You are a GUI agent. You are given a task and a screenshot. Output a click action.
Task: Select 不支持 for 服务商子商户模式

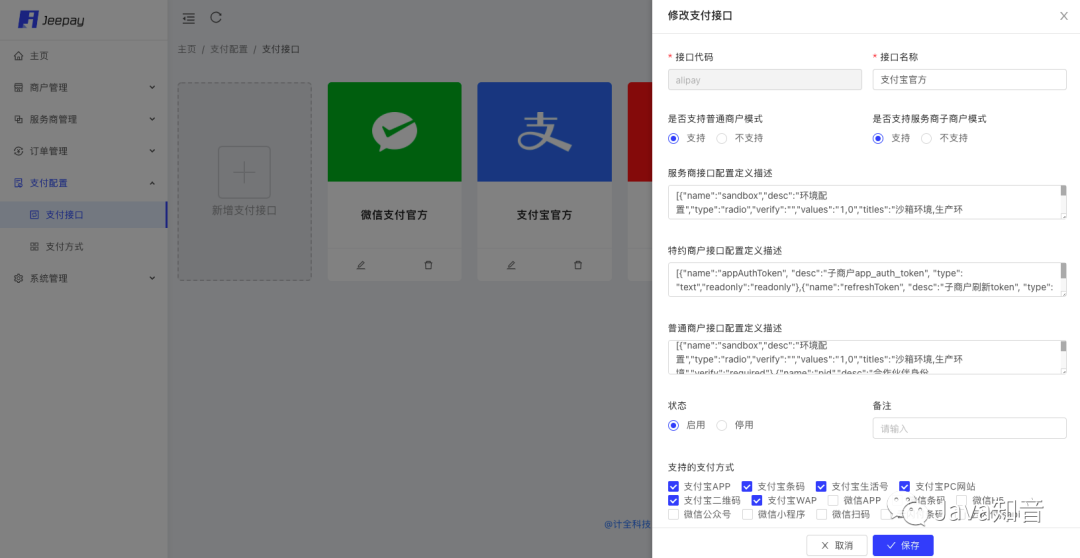click(x=926, y=138)
